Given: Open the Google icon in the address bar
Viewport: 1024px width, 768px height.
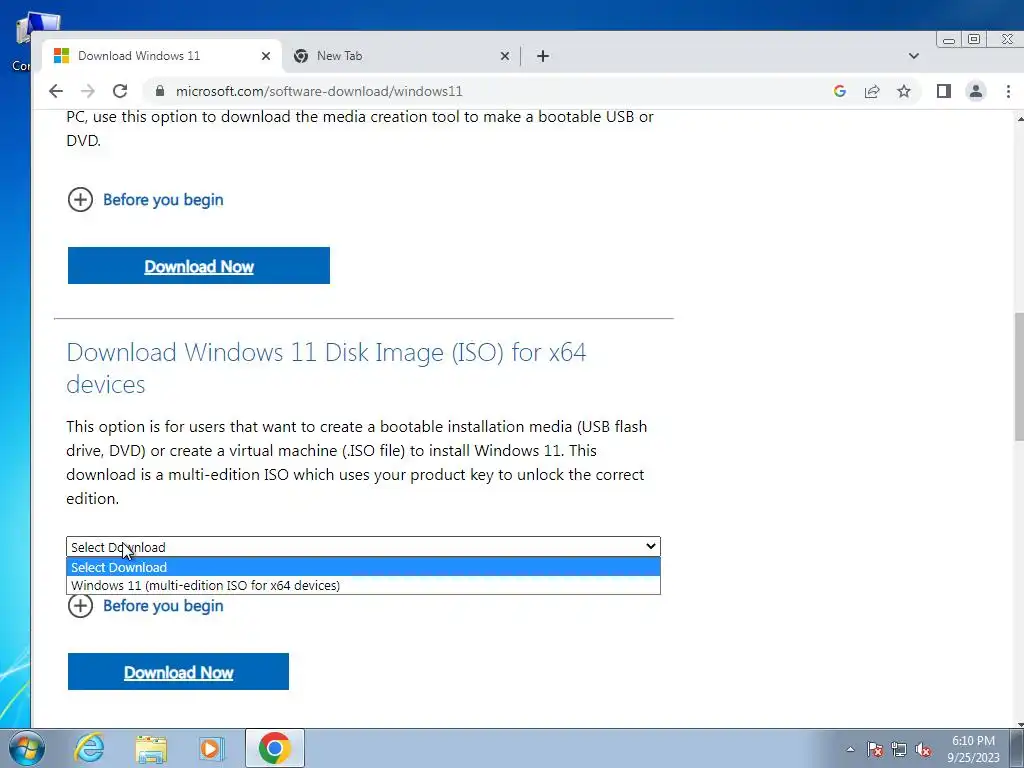Looking at the screenshot, I should tap(840, 91).
